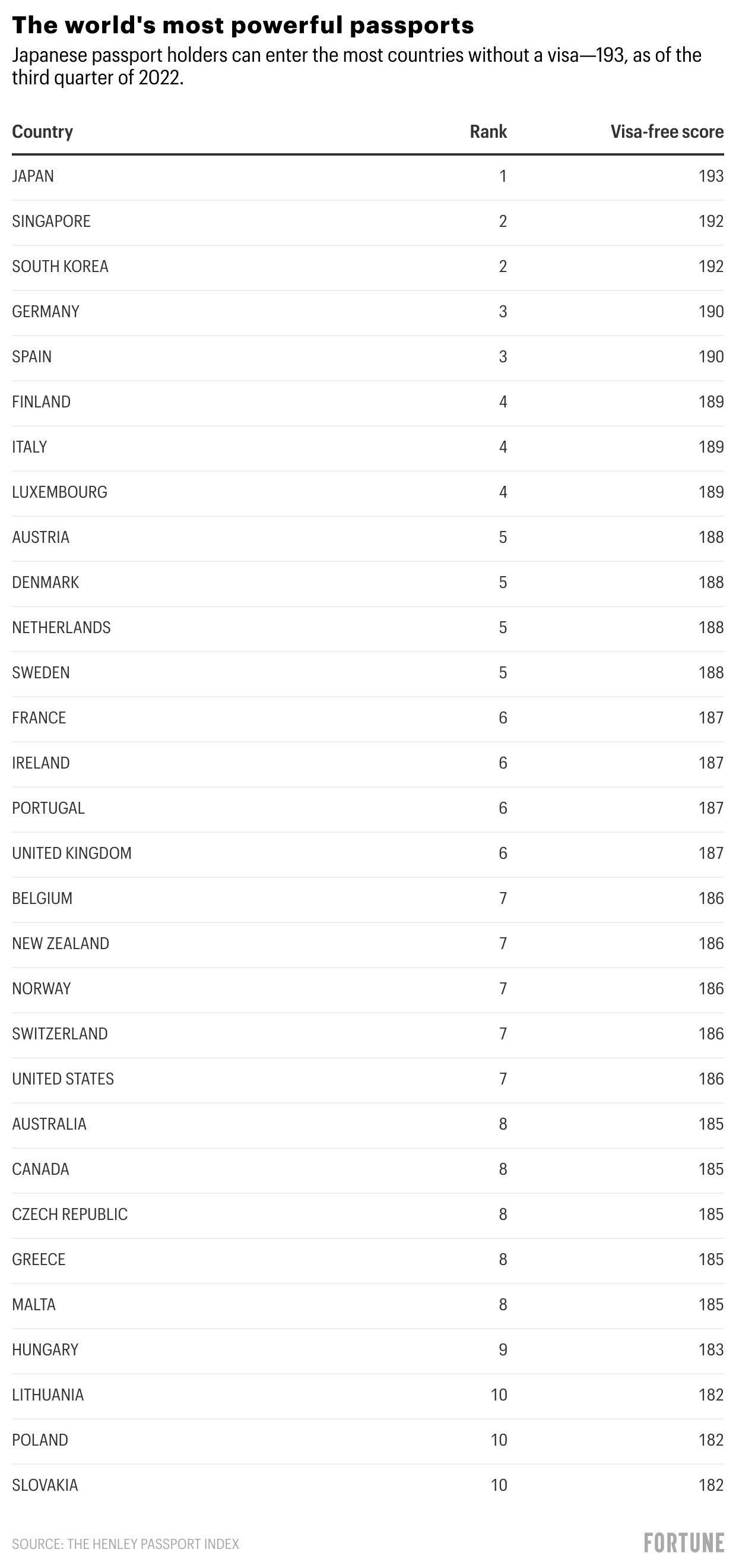
Task: Click the SINGAPORE country cell
Action: pos(51,221)
